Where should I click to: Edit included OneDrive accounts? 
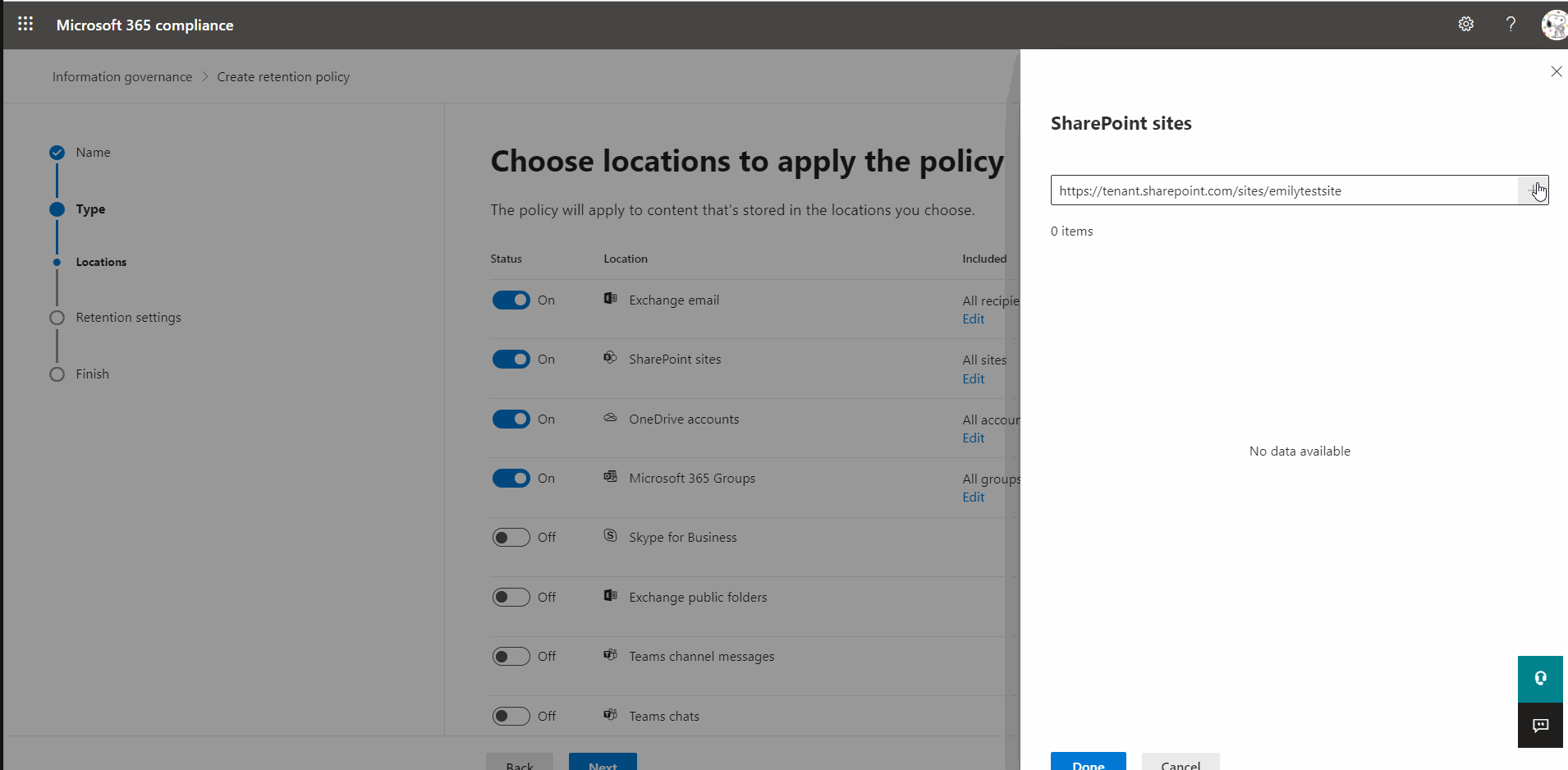tap(974, 438)
